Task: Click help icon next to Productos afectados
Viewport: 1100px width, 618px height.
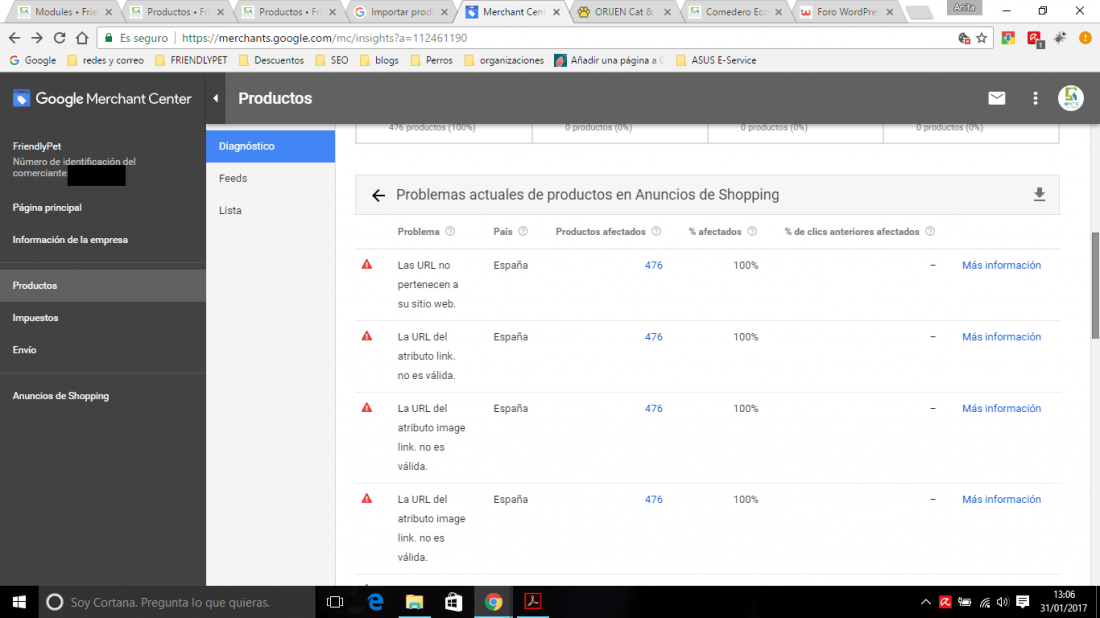Action: [656, 231]
